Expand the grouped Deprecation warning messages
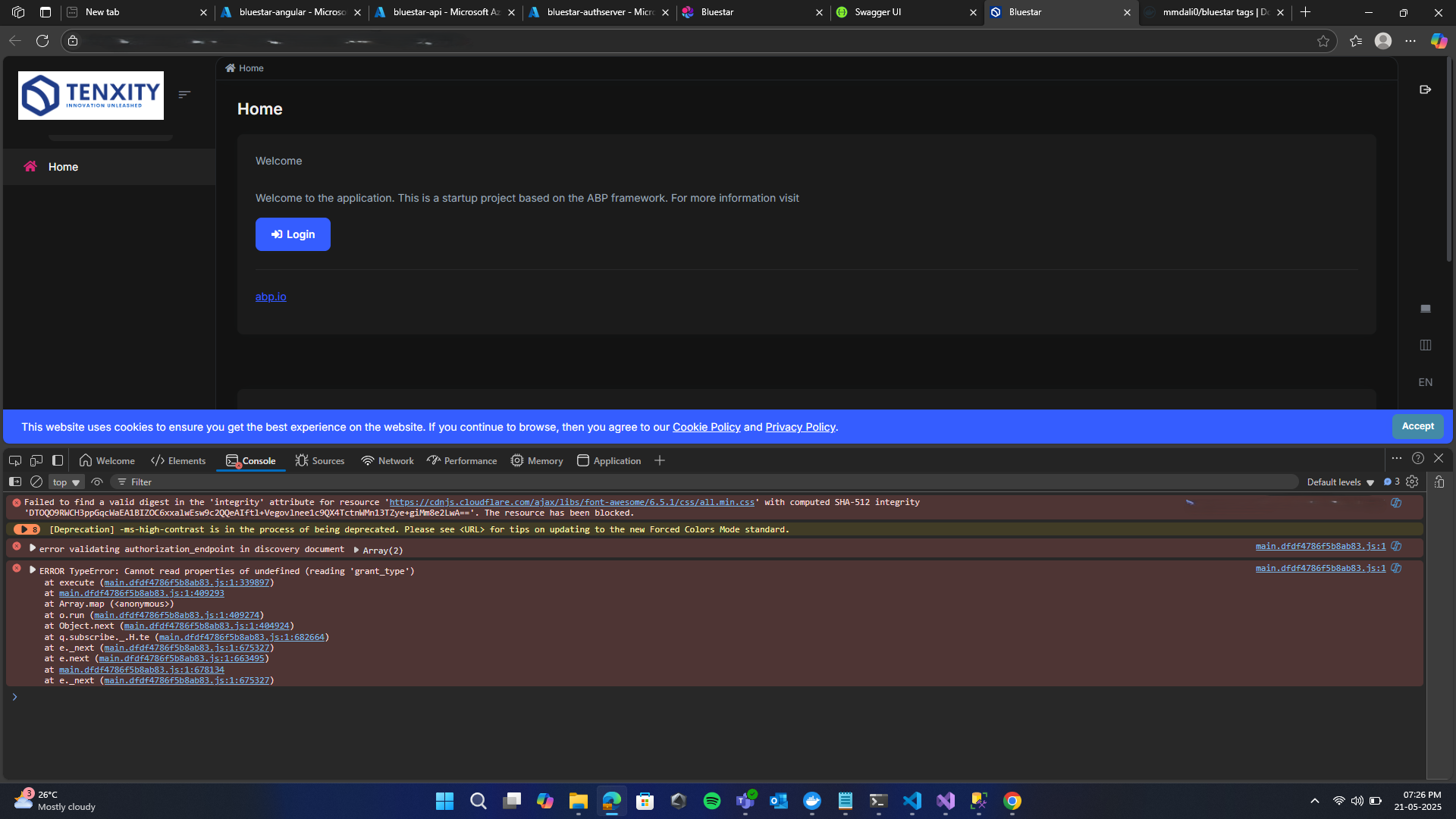 25,529
